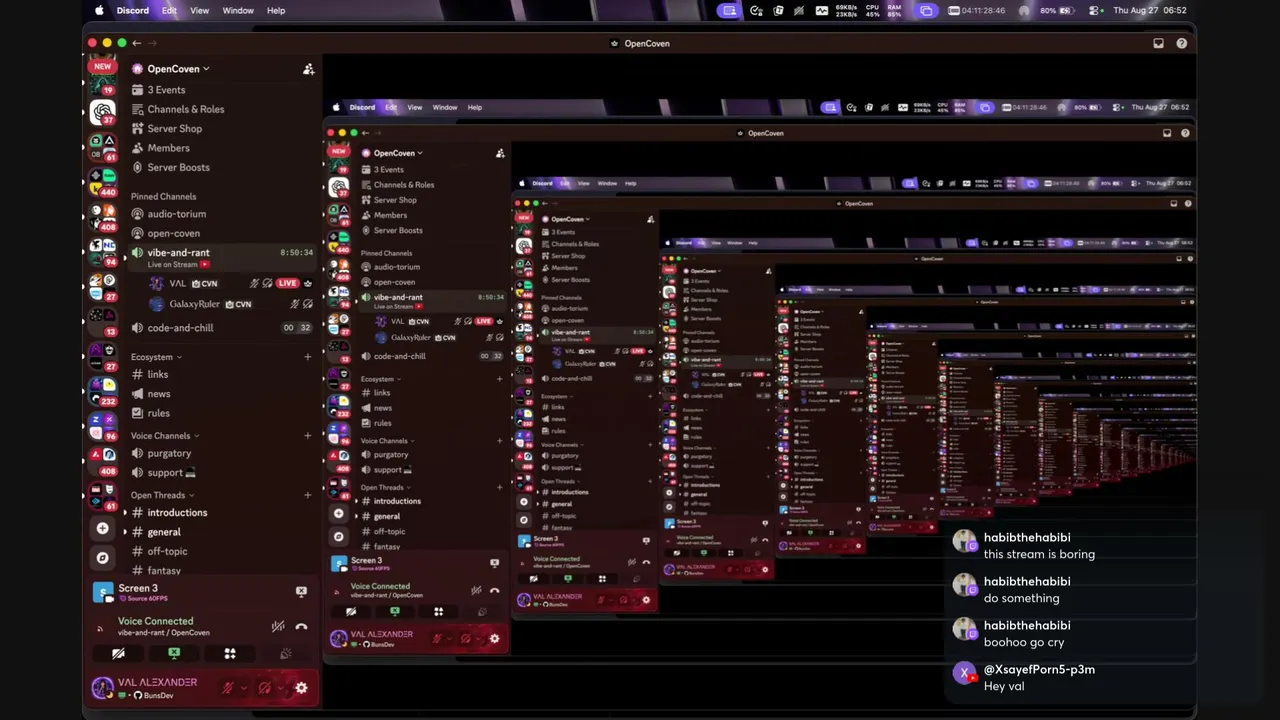This screenshot has width=1280, height=720.
Task: Open the 3 Events list
Action: tap(166, 90)
